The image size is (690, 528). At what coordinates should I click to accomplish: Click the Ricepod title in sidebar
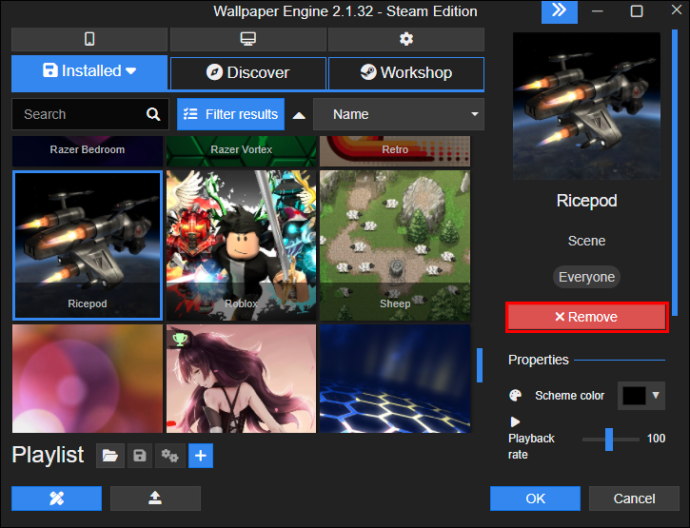587,201
